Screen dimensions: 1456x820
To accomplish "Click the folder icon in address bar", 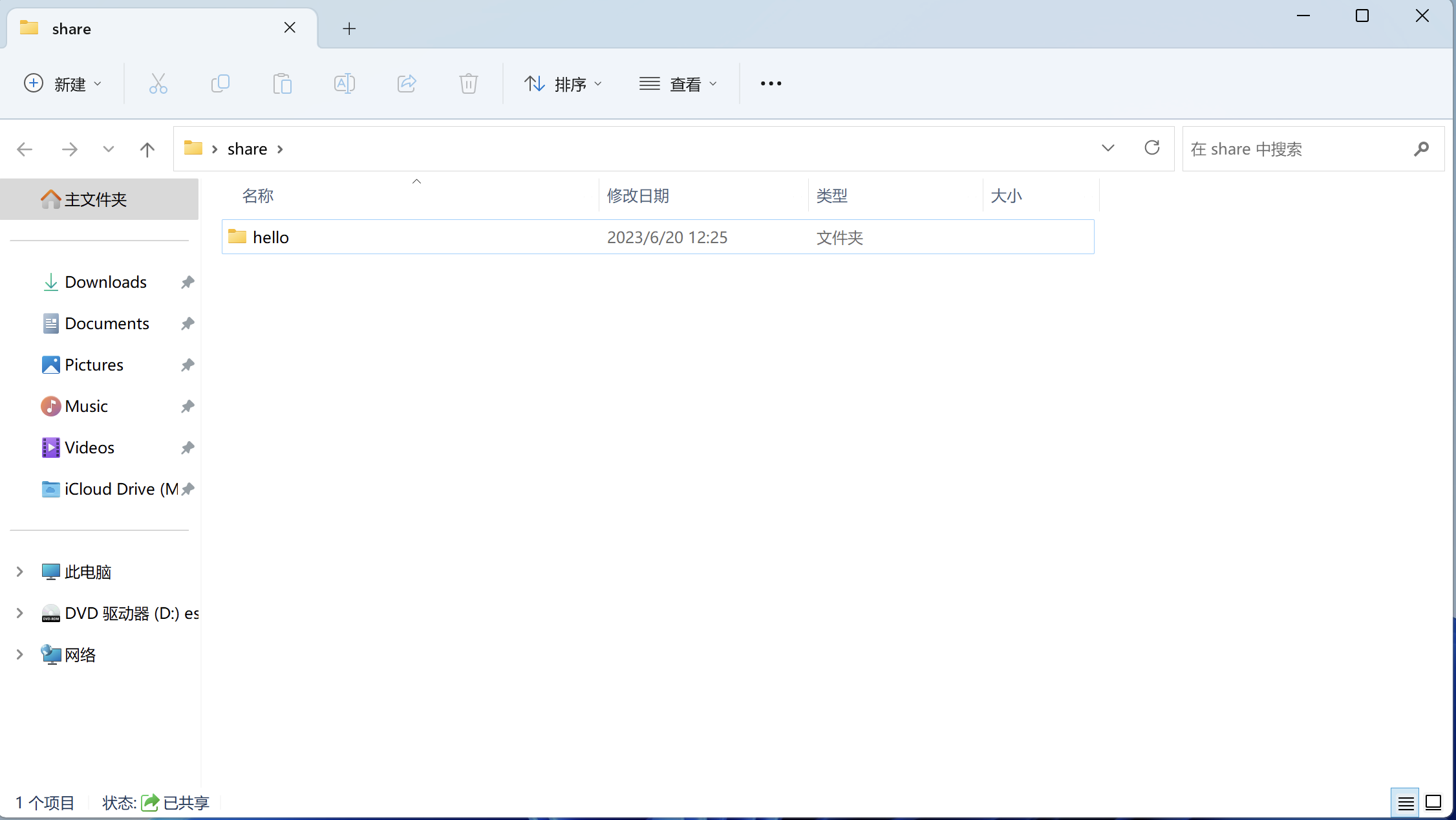I will point(193,148).
